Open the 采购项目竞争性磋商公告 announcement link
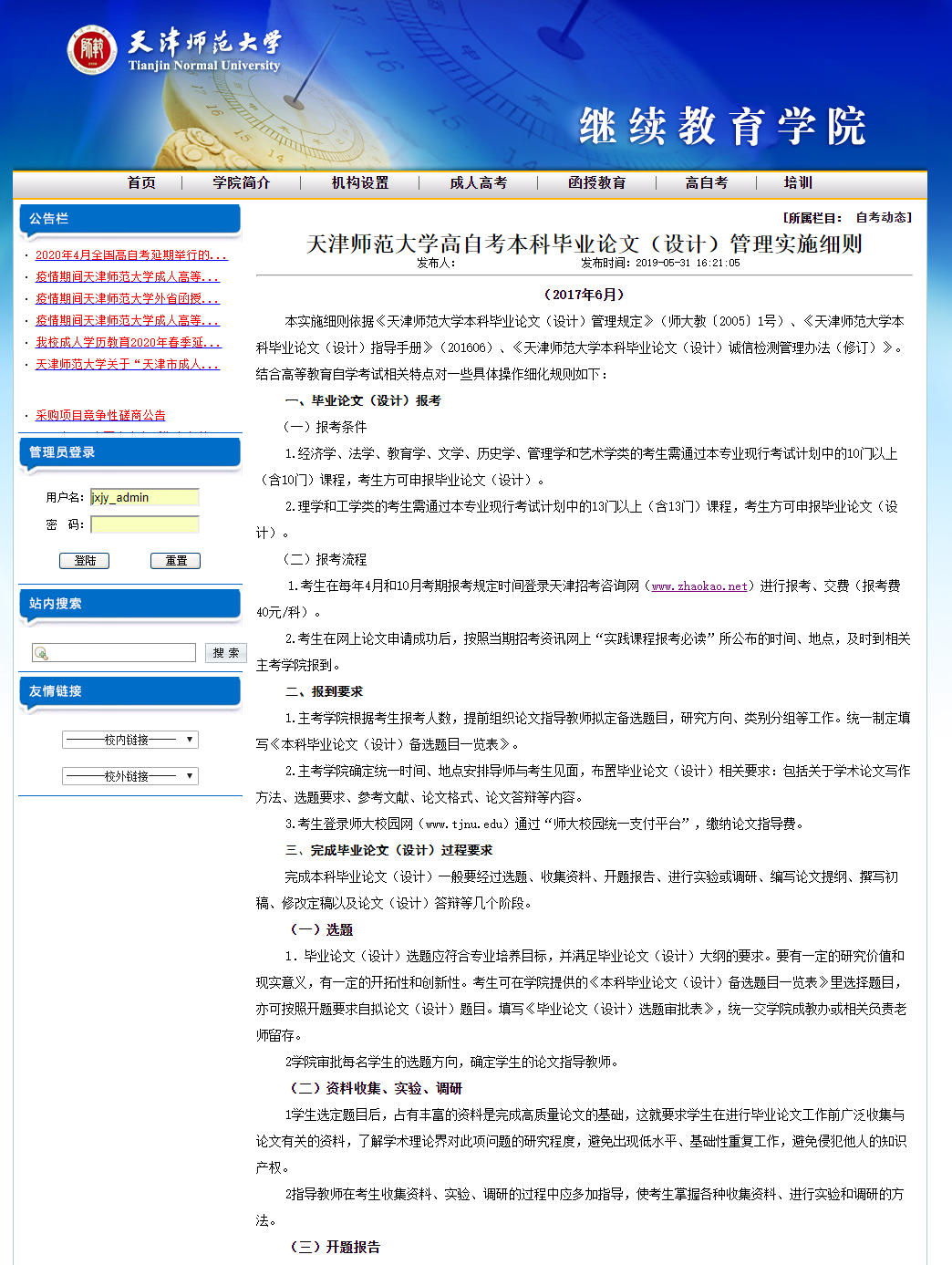This screenshot has width=952, height=1265. 99,415
